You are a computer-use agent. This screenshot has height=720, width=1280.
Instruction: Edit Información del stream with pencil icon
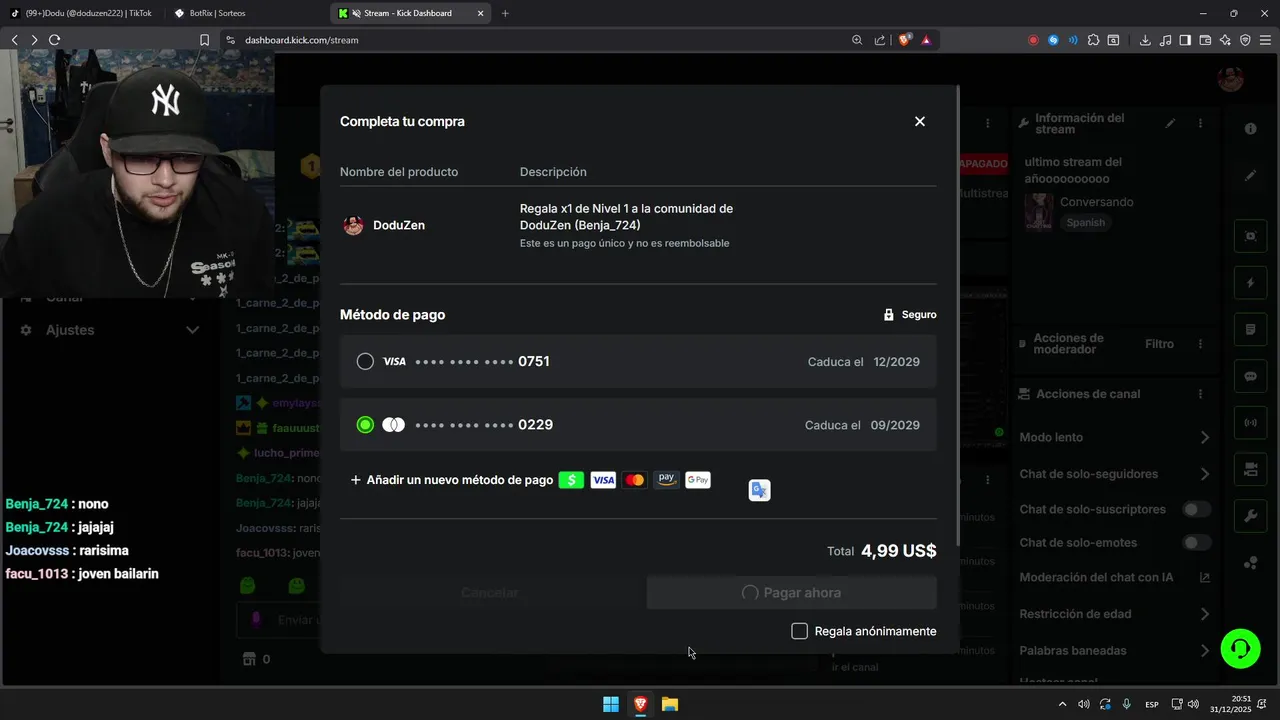[1171, 123]
